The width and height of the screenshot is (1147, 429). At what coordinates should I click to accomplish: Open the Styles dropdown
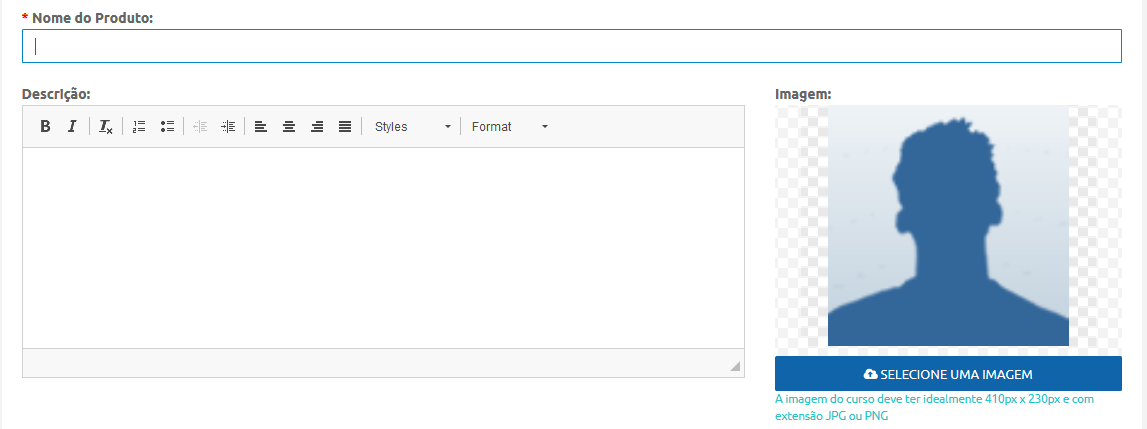click(x=413, y=127)
